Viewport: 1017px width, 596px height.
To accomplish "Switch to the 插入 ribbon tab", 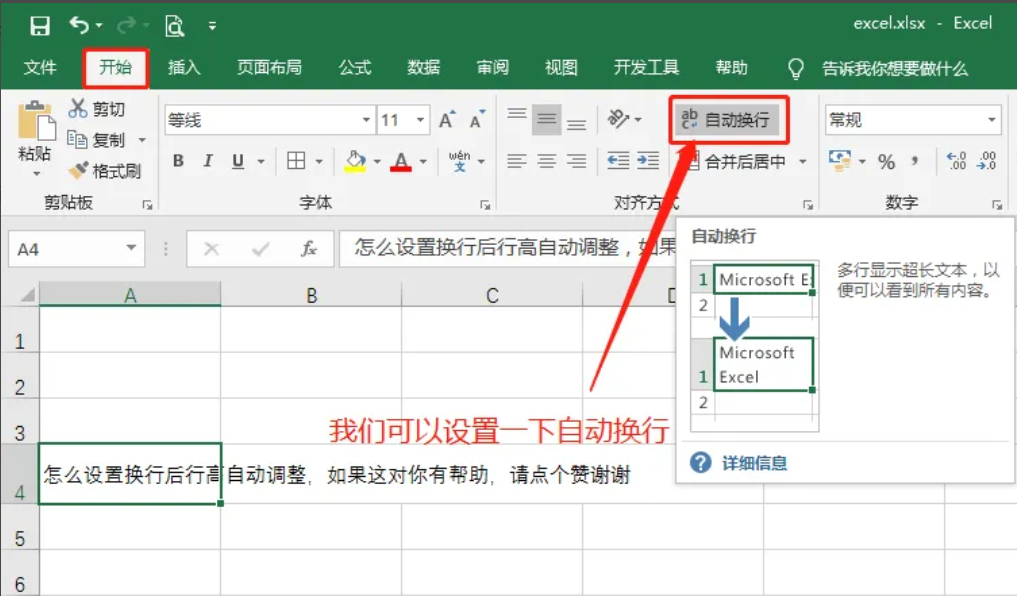I will click(x=184, y=68).
